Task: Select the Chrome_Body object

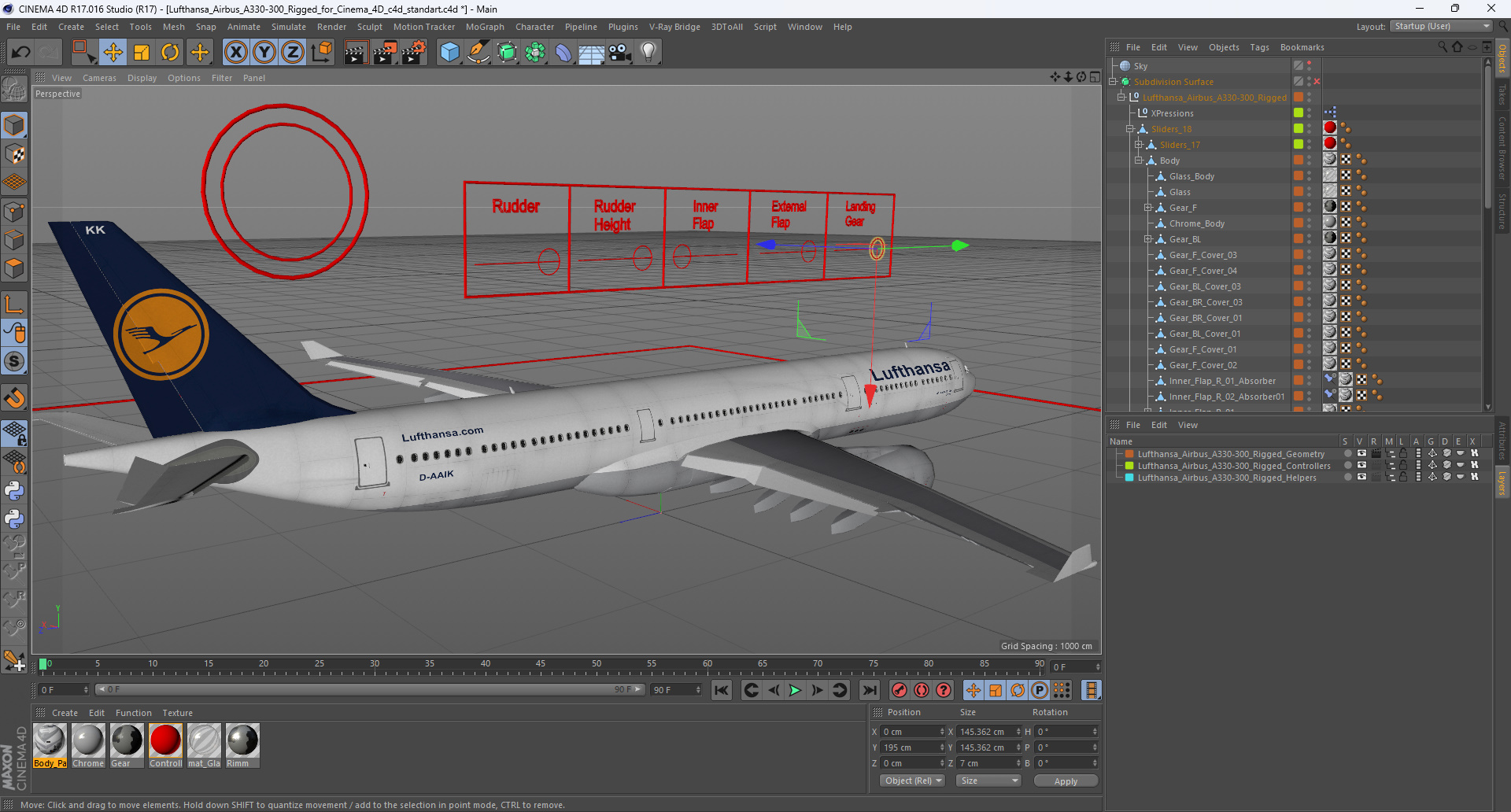Action: [x=1196, y=223]
